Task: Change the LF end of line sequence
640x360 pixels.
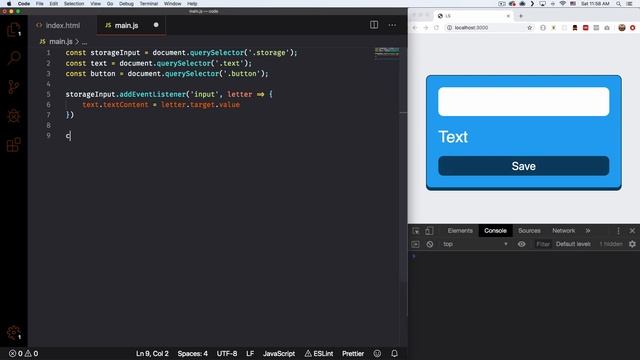Action: click(x=250, y=353)
